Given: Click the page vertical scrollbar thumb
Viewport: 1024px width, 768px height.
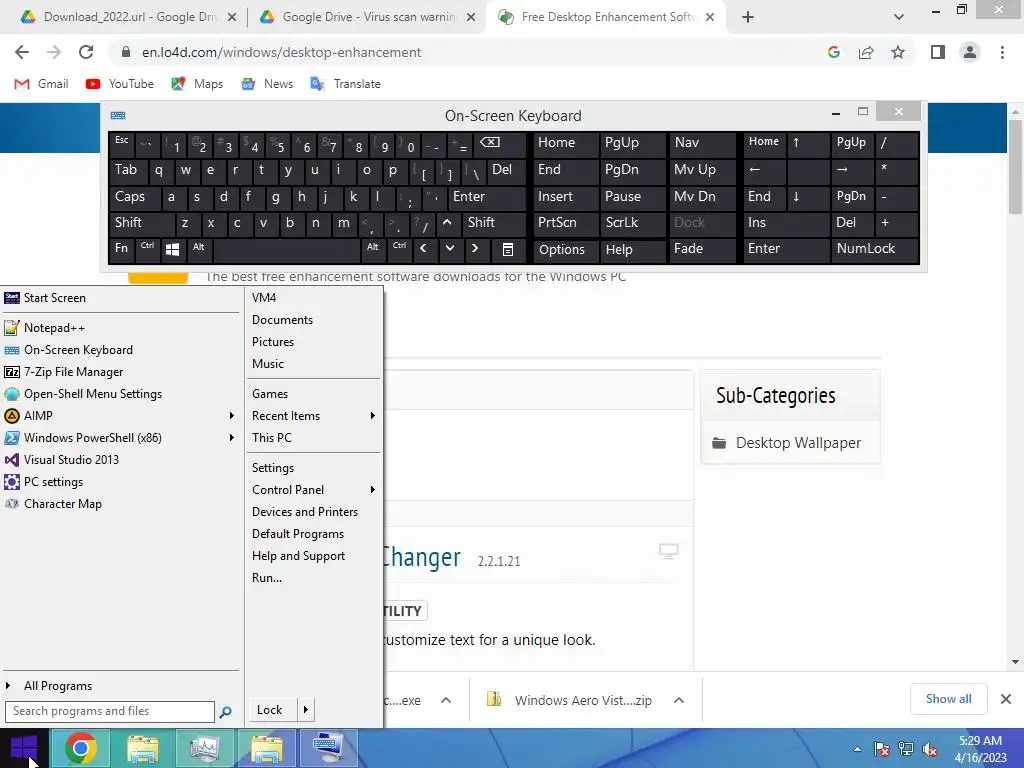Looking at the screenshot, I should pos(1016,167).
